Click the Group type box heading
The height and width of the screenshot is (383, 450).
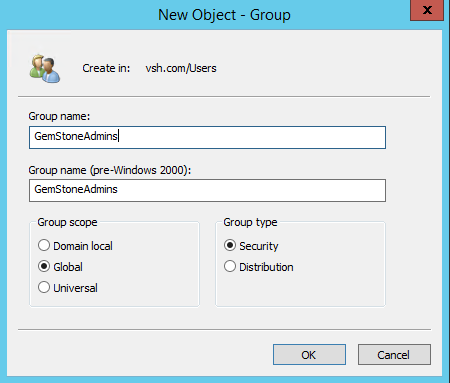(250, 222)
